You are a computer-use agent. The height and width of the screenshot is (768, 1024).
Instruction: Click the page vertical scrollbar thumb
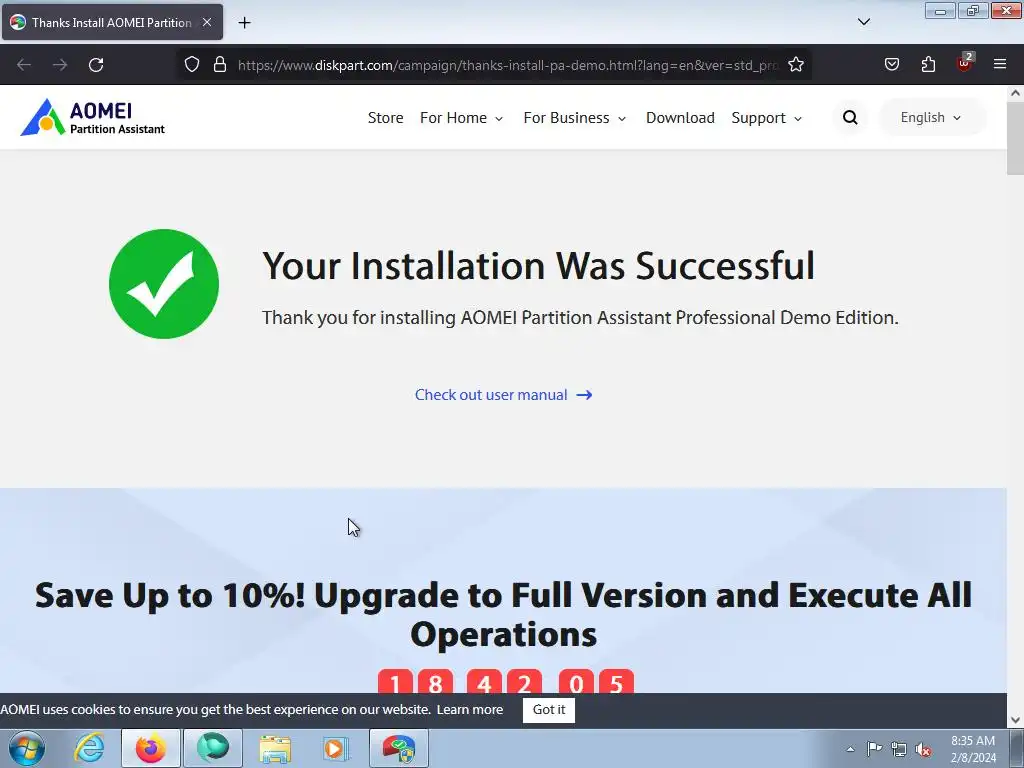(1015, 138)
